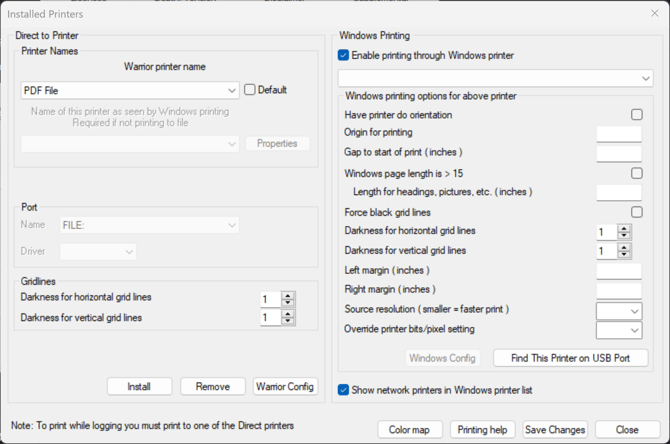Open the Color map dialog
This screenshot has height=444, width=670.
410,429
